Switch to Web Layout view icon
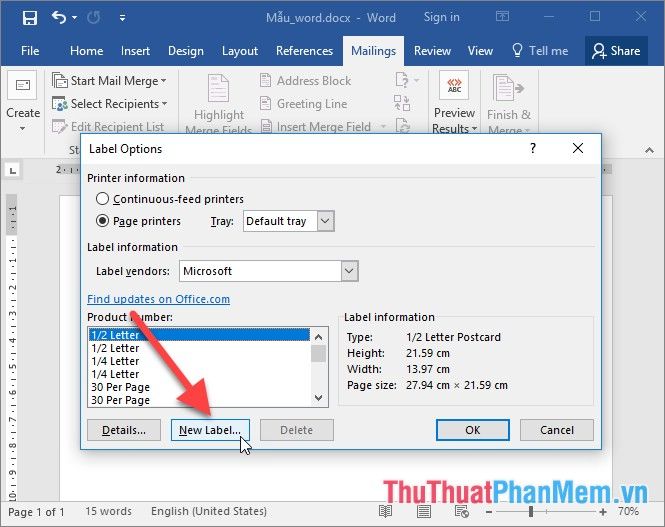The width and height of the screenshot is (665, 527). [x=461, y=512]
